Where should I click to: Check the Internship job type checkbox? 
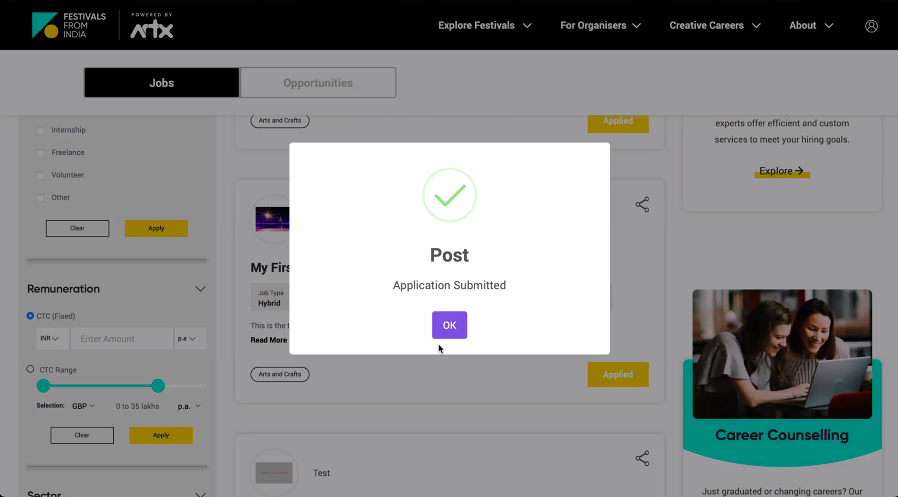click(40, 130)
